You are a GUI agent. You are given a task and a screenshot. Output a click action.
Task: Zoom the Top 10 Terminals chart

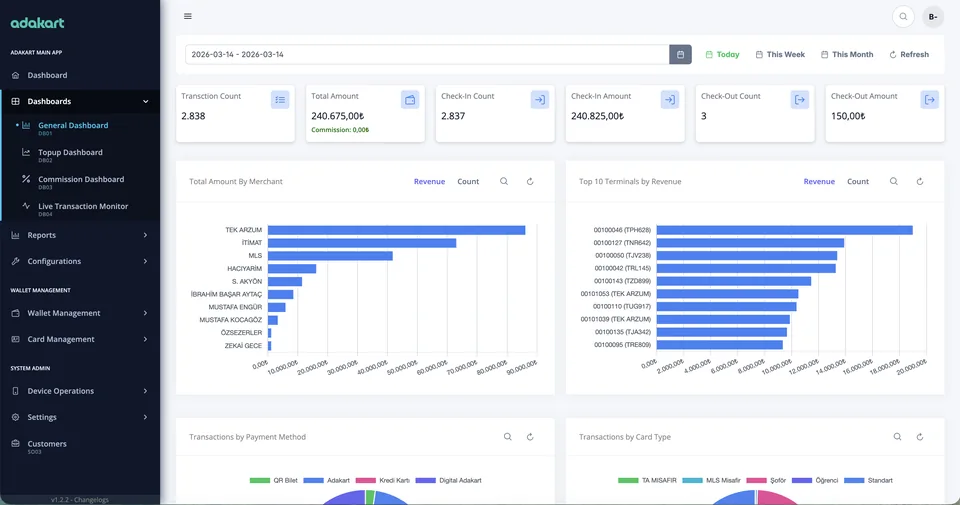pyautogui.click(x=894, y=181)
